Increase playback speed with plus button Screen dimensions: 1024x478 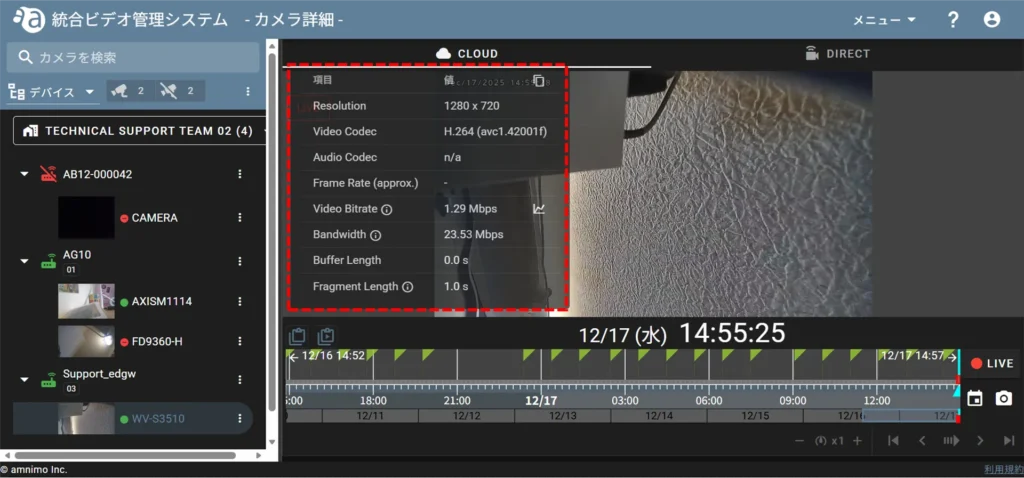[x=857, y=441]
